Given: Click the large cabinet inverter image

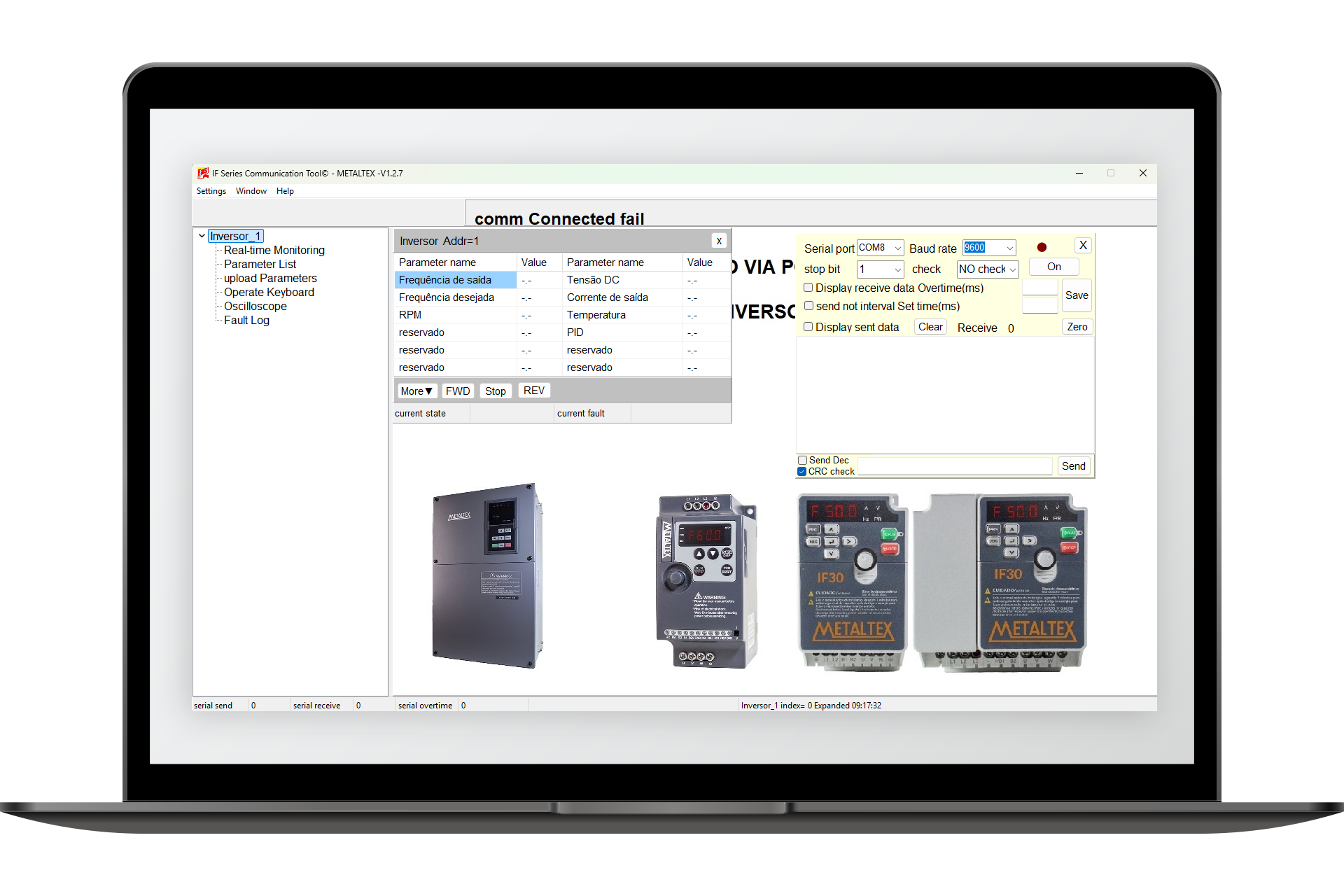Looking at the screenshot, I should 487,575.
